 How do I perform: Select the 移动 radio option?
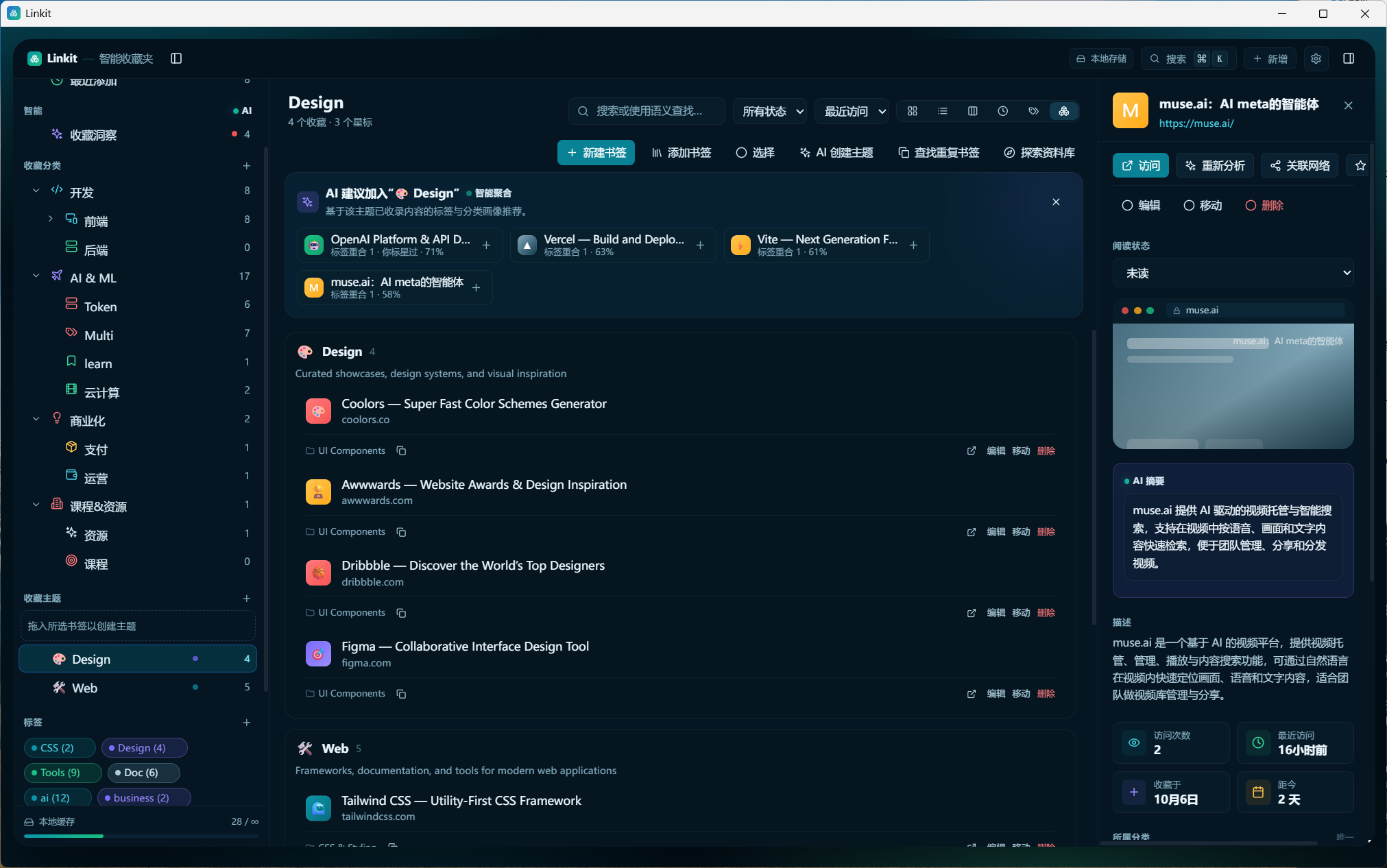tap(1203, 206)
